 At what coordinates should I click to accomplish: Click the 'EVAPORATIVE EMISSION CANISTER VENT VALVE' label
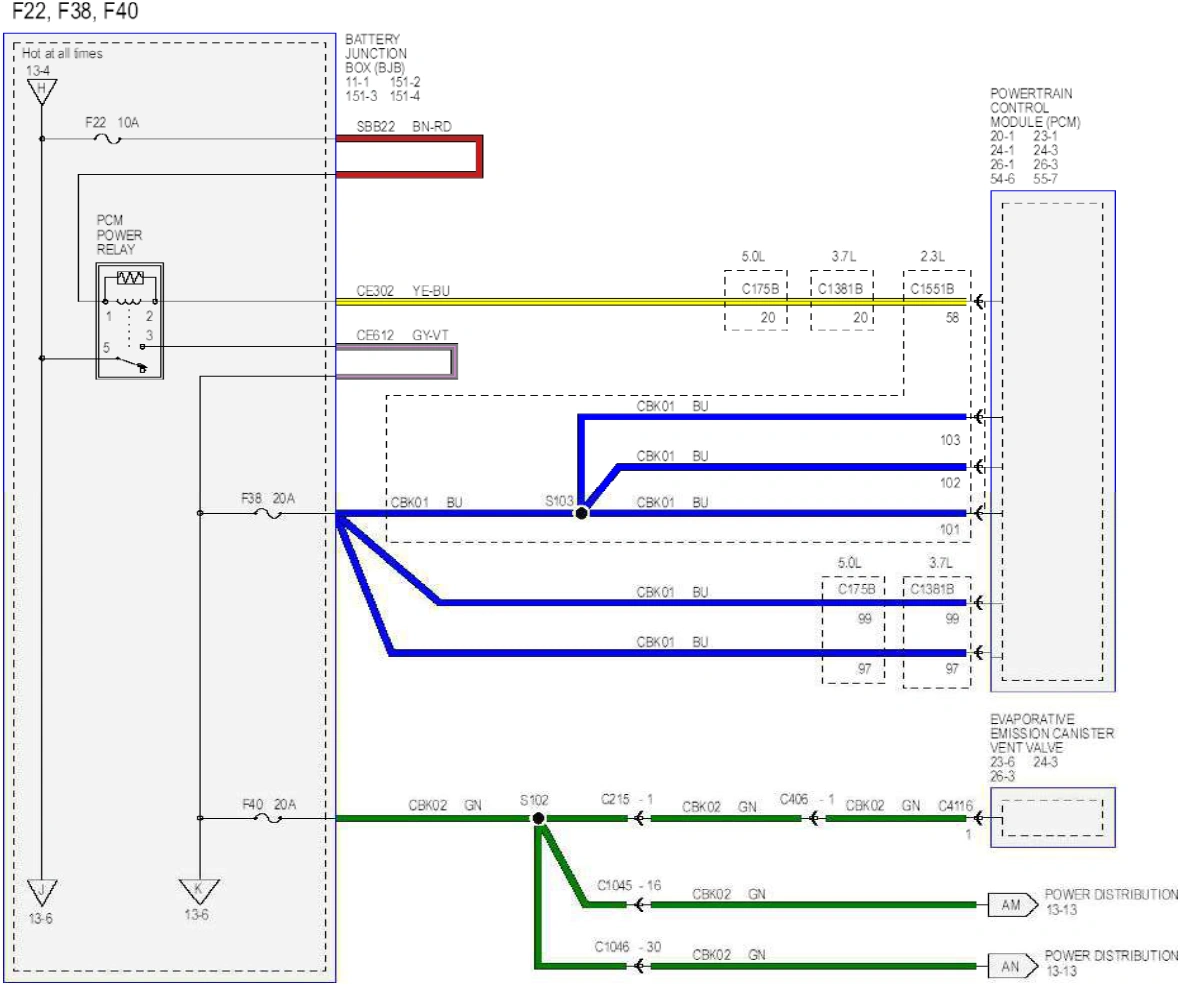[1052, 733]
